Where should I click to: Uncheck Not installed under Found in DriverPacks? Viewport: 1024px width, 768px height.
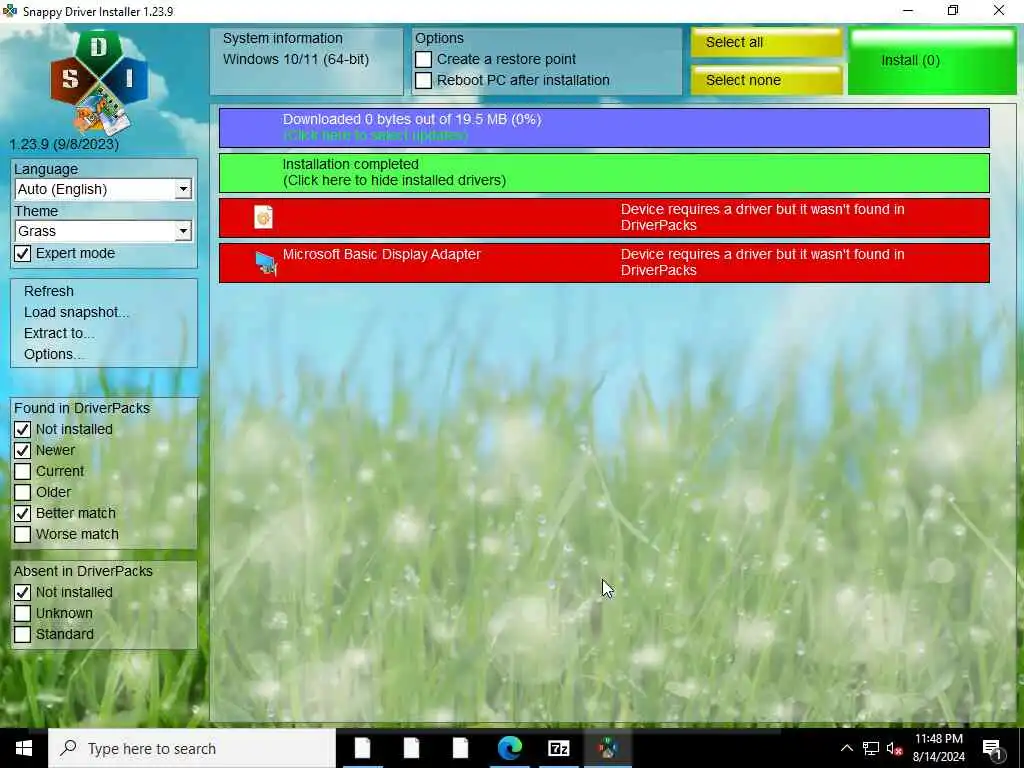22,429
